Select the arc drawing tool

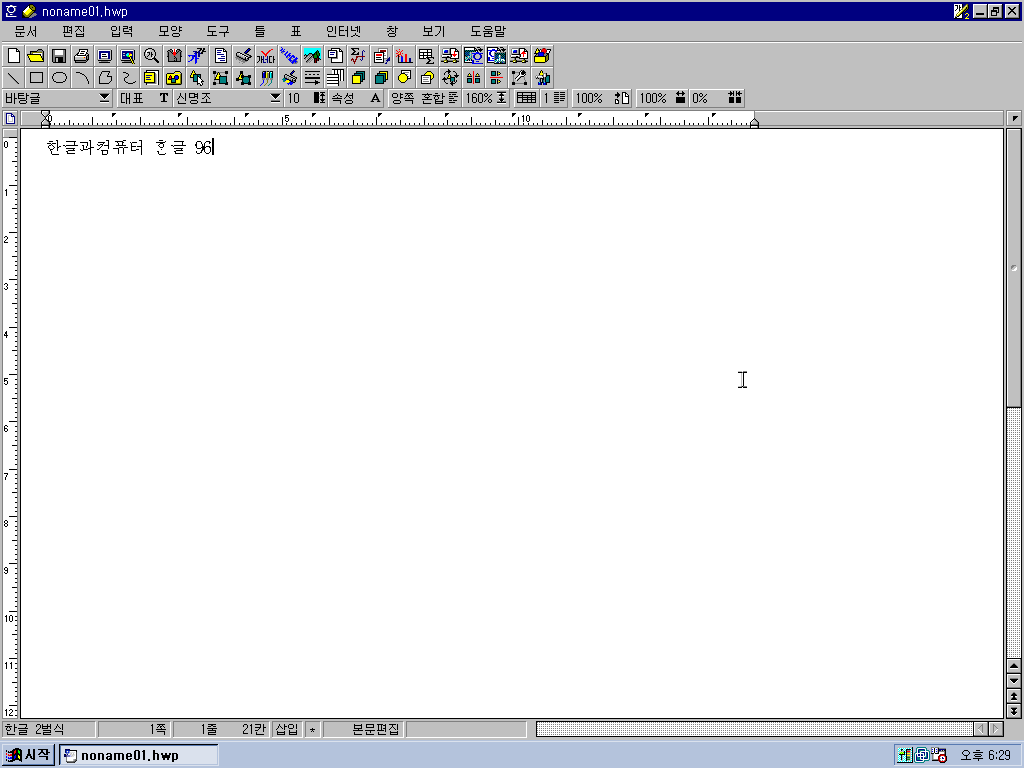[x=82, y=78]
